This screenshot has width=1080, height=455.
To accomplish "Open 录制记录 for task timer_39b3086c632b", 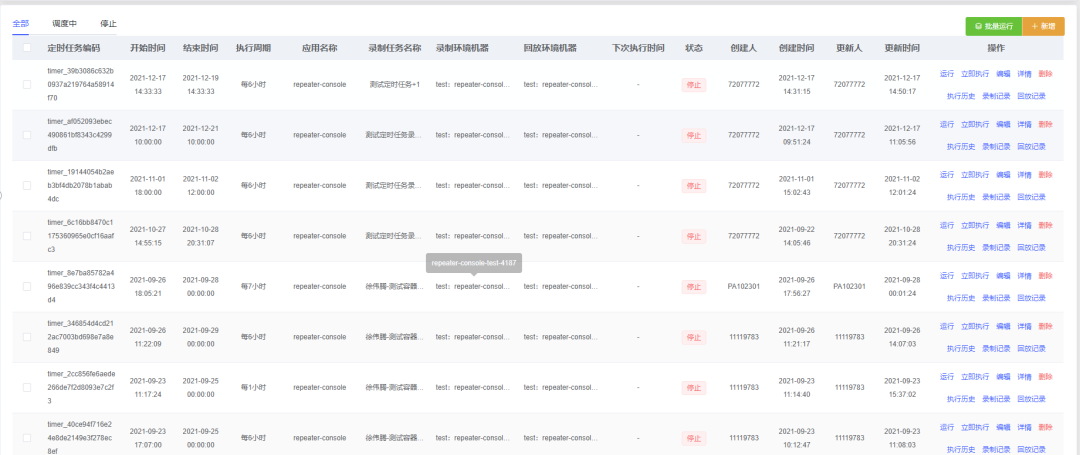I will [996, 96].
